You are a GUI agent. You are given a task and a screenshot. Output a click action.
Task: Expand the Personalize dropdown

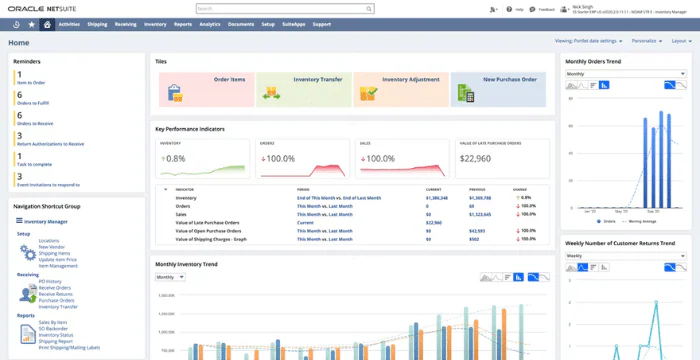tap(647, 41)
